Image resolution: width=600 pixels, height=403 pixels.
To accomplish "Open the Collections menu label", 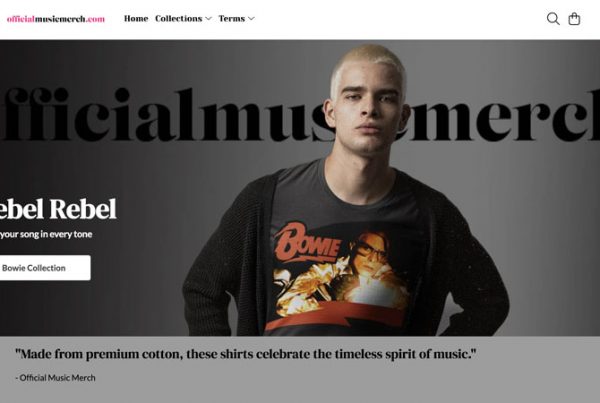I will coord(178,18).
